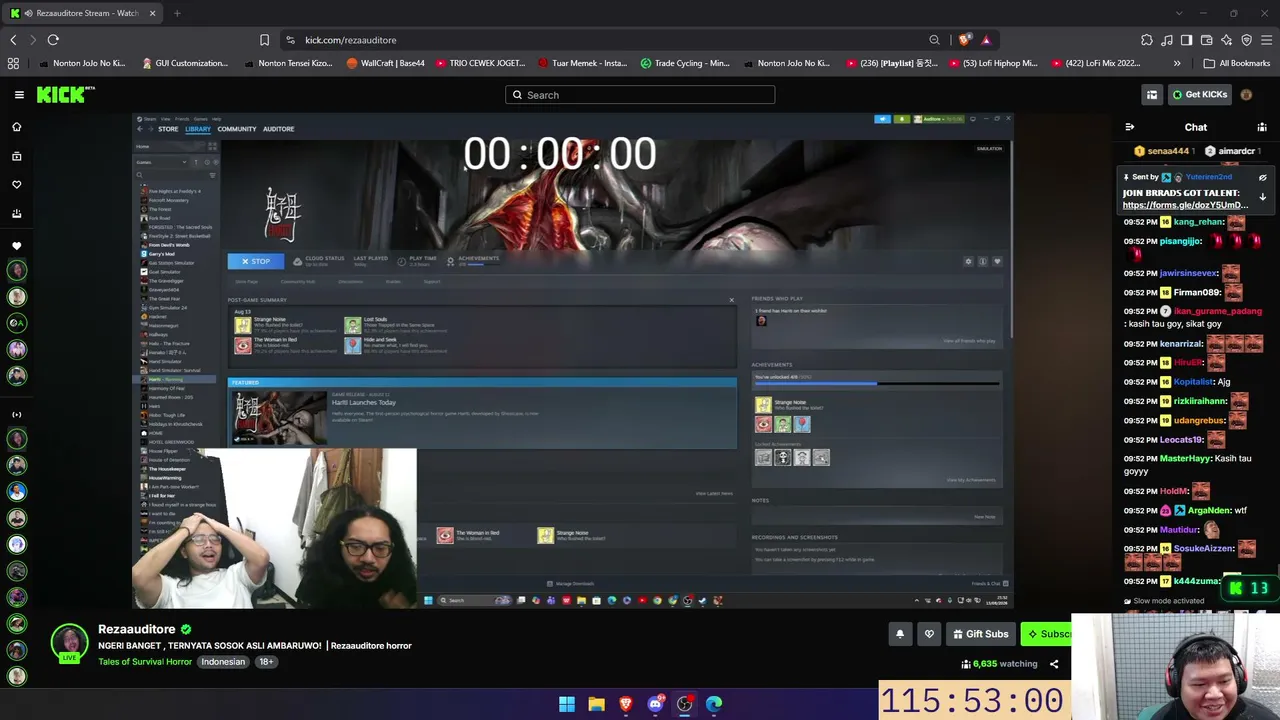The image size is (1280, 720).
Task: Select the Rezaauditore Stream browser tab
Action: (x=82, y=13)
